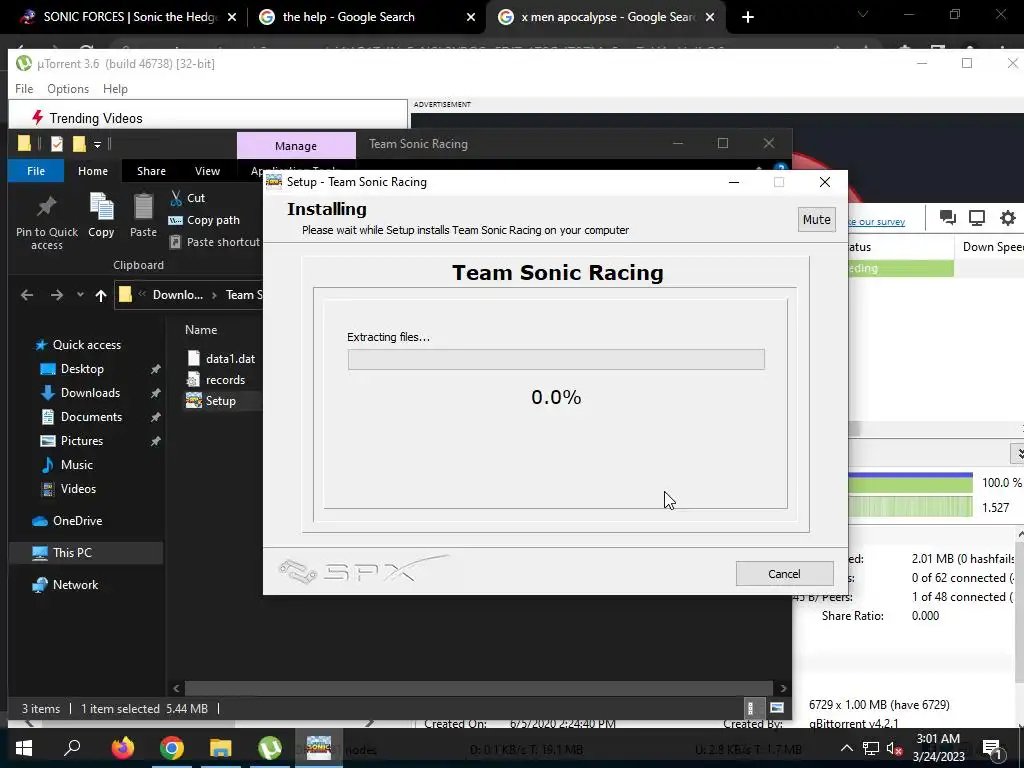Open the uTorrent chat bubble icon
Screen dimensions: 1024x768
(x=948, y=218)
